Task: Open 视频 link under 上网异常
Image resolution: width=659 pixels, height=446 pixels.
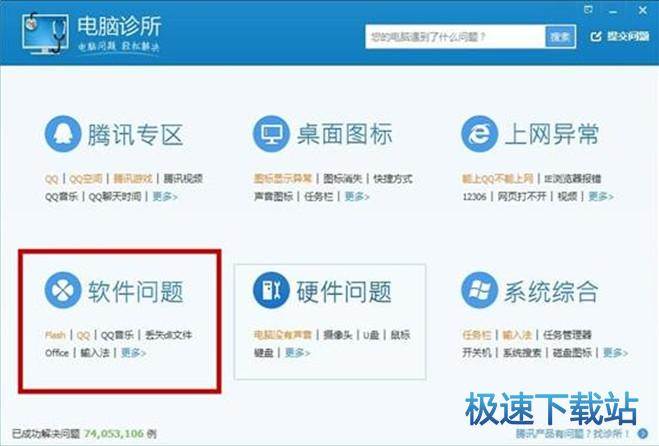Action: tap(567, 196)
